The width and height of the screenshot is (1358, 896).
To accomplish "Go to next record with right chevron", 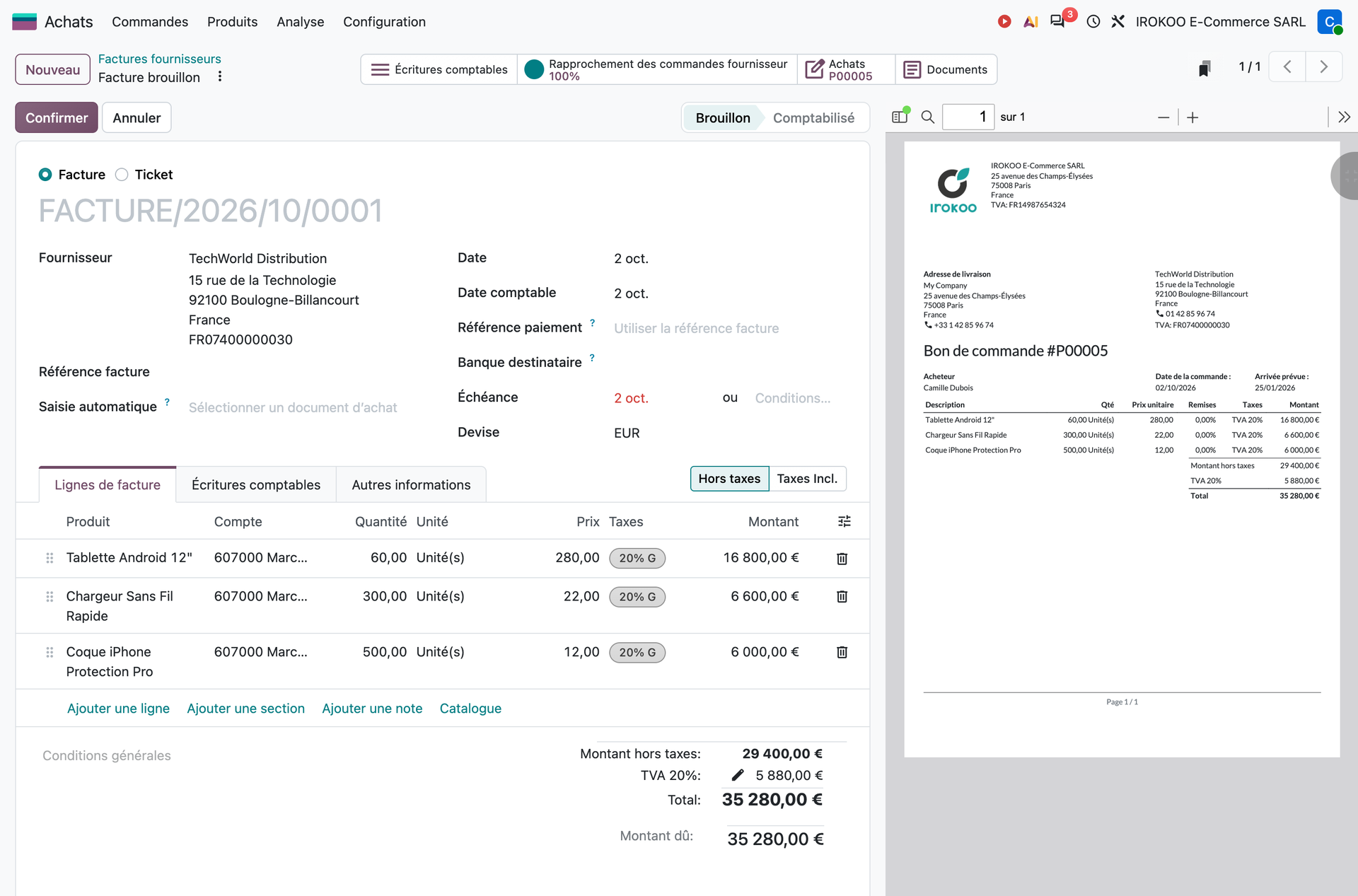I will click(1323, 67).
